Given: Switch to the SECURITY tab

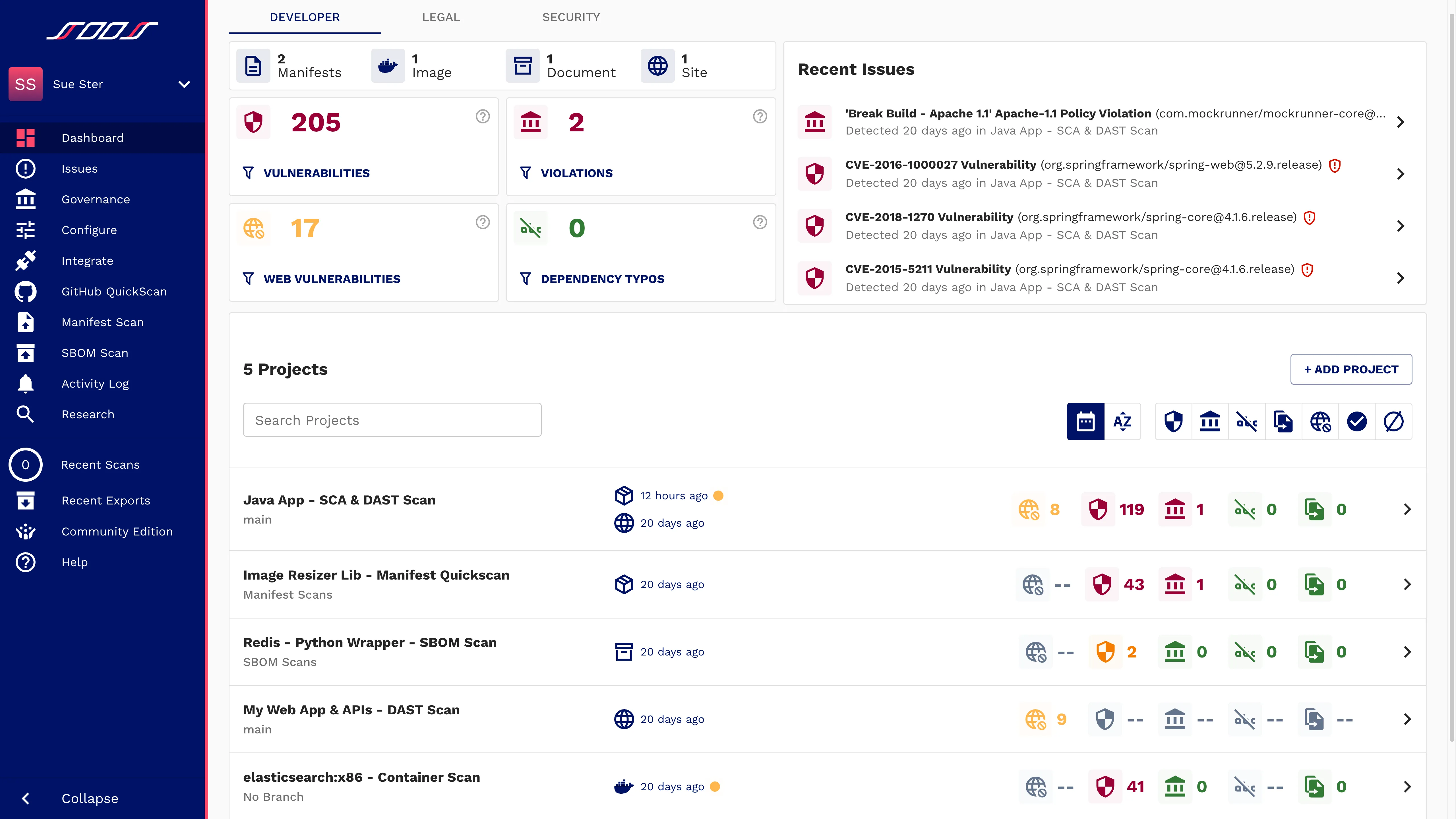Looking at the screenshot, I should 571,17.
